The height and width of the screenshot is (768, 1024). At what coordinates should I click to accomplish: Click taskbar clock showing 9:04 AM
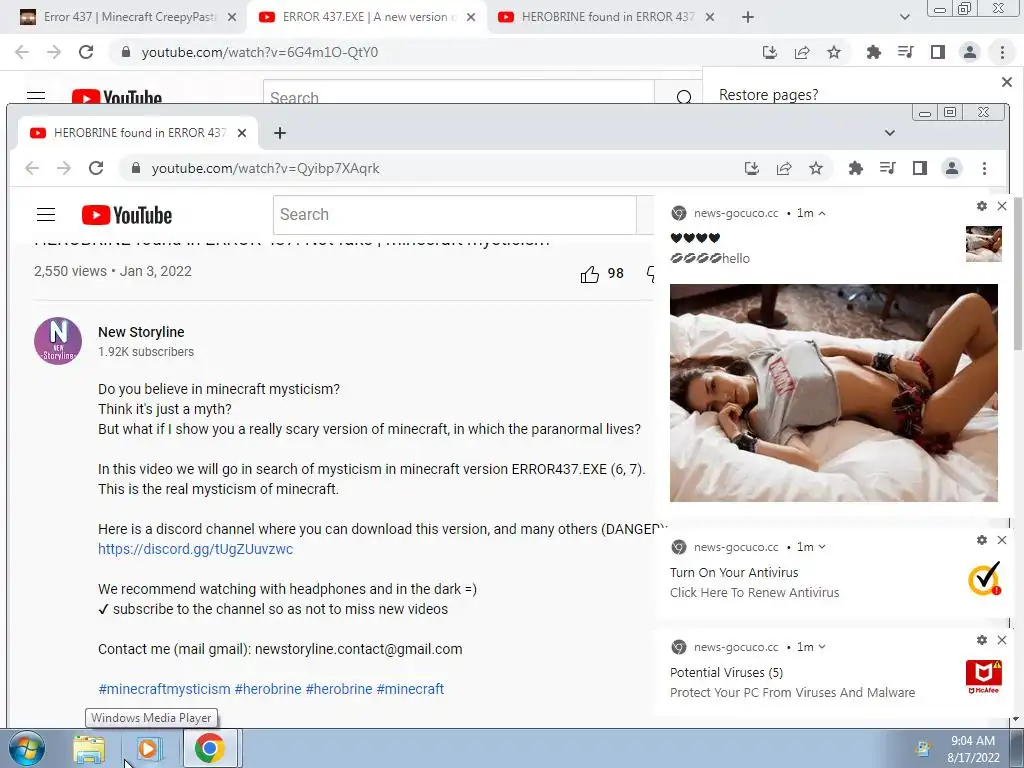973,749
